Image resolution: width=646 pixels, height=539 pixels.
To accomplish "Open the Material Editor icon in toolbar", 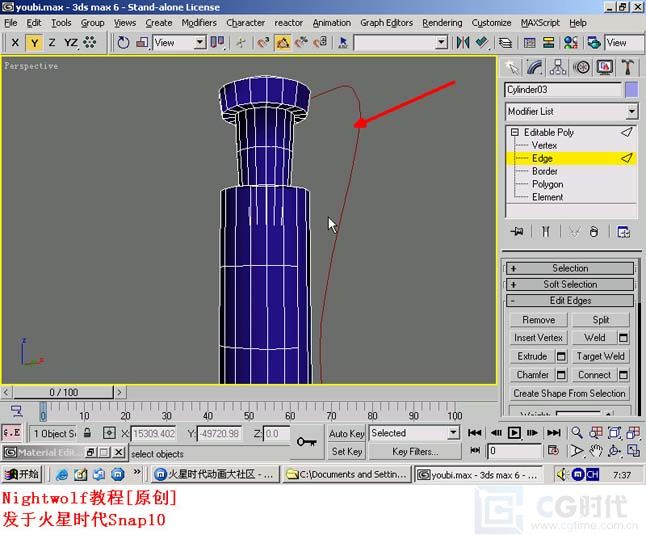I will point(571,42).
